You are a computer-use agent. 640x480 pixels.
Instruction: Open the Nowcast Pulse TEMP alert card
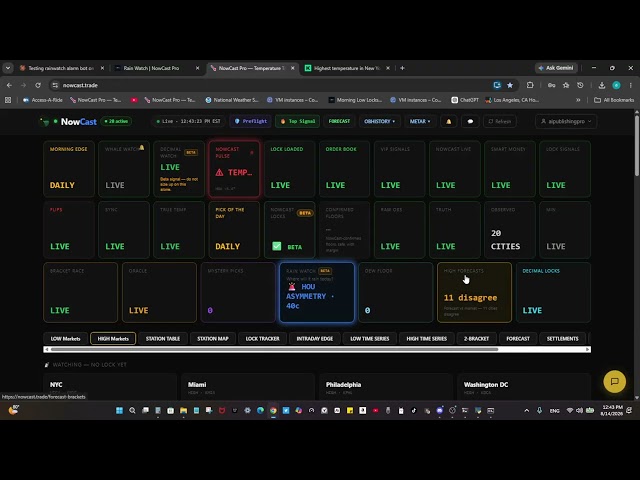pyautogui.click(x=234, y=169)
